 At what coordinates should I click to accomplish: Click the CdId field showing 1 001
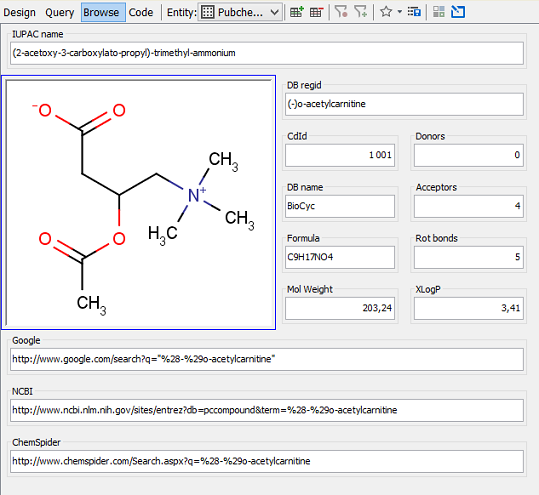(x=340, y=155)
